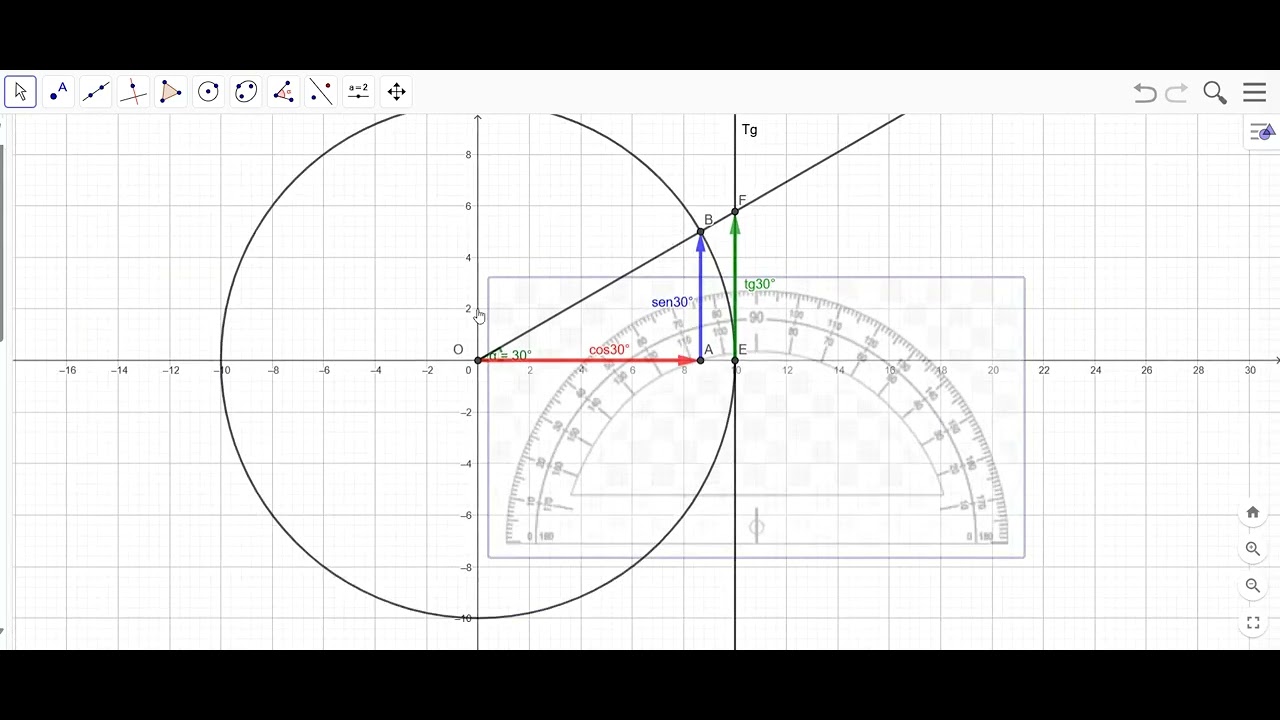Click the green tangent vector arrow
1280x720 pixels.
tap(735, 286)
